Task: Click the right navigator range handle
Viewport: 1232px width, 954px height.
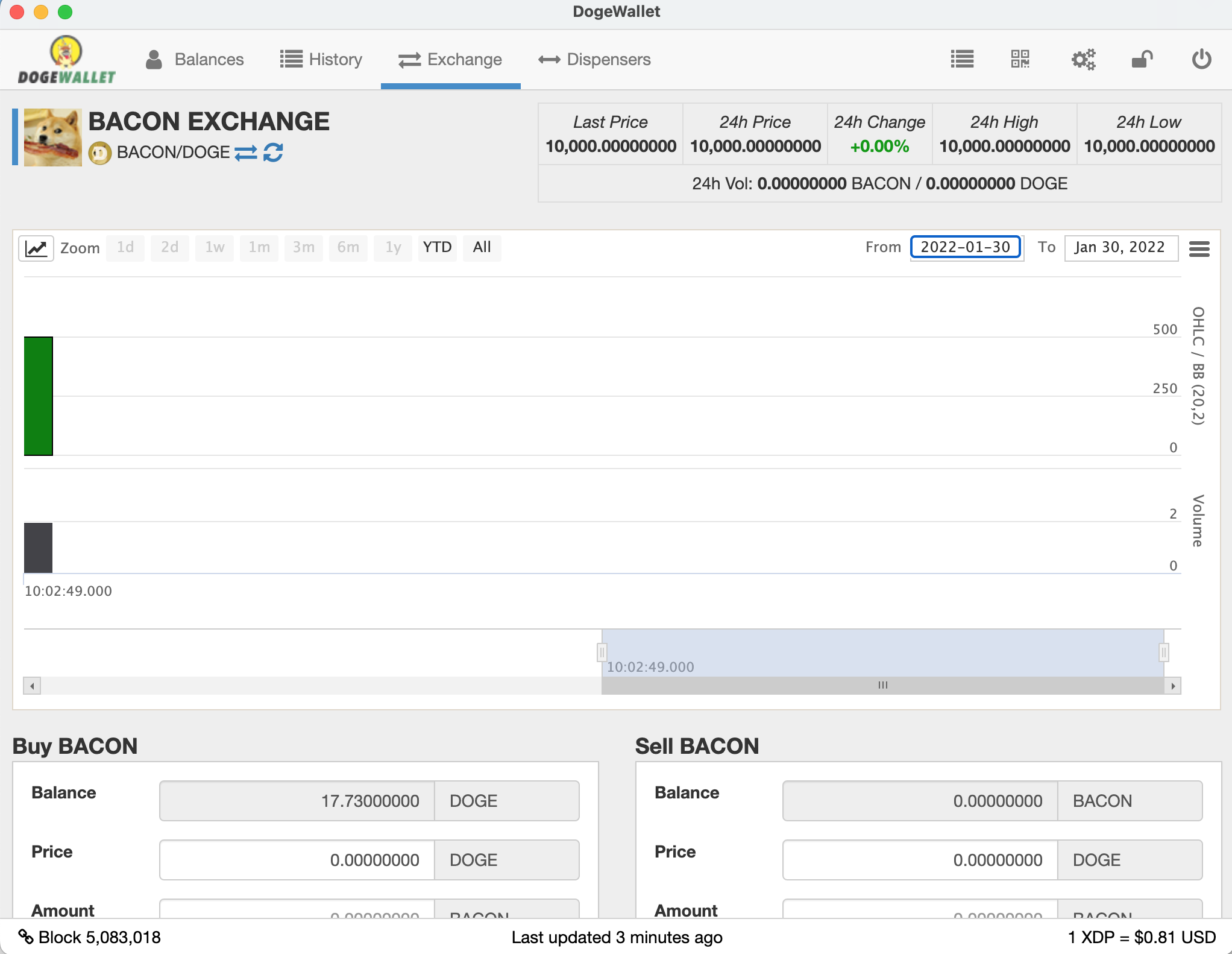Action: pos(1164,652)
